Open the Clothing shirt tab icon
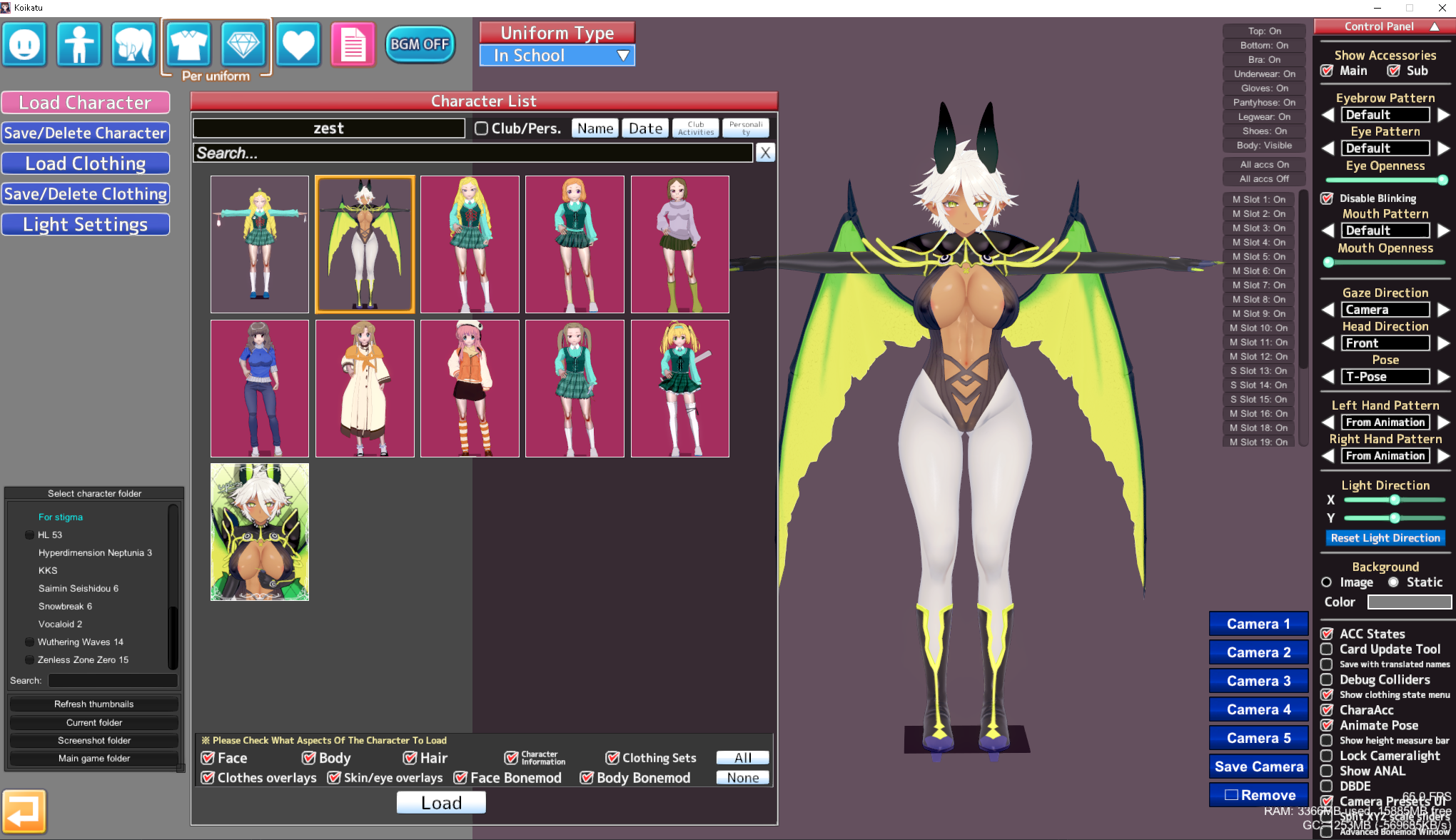 (x=188, y=44)
